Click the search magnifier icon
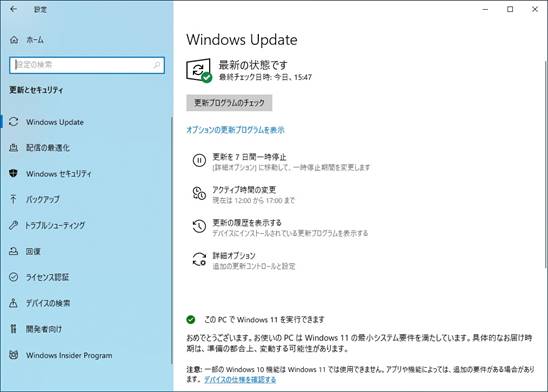This screenshot has width=548, height=392. pos(157,65)
